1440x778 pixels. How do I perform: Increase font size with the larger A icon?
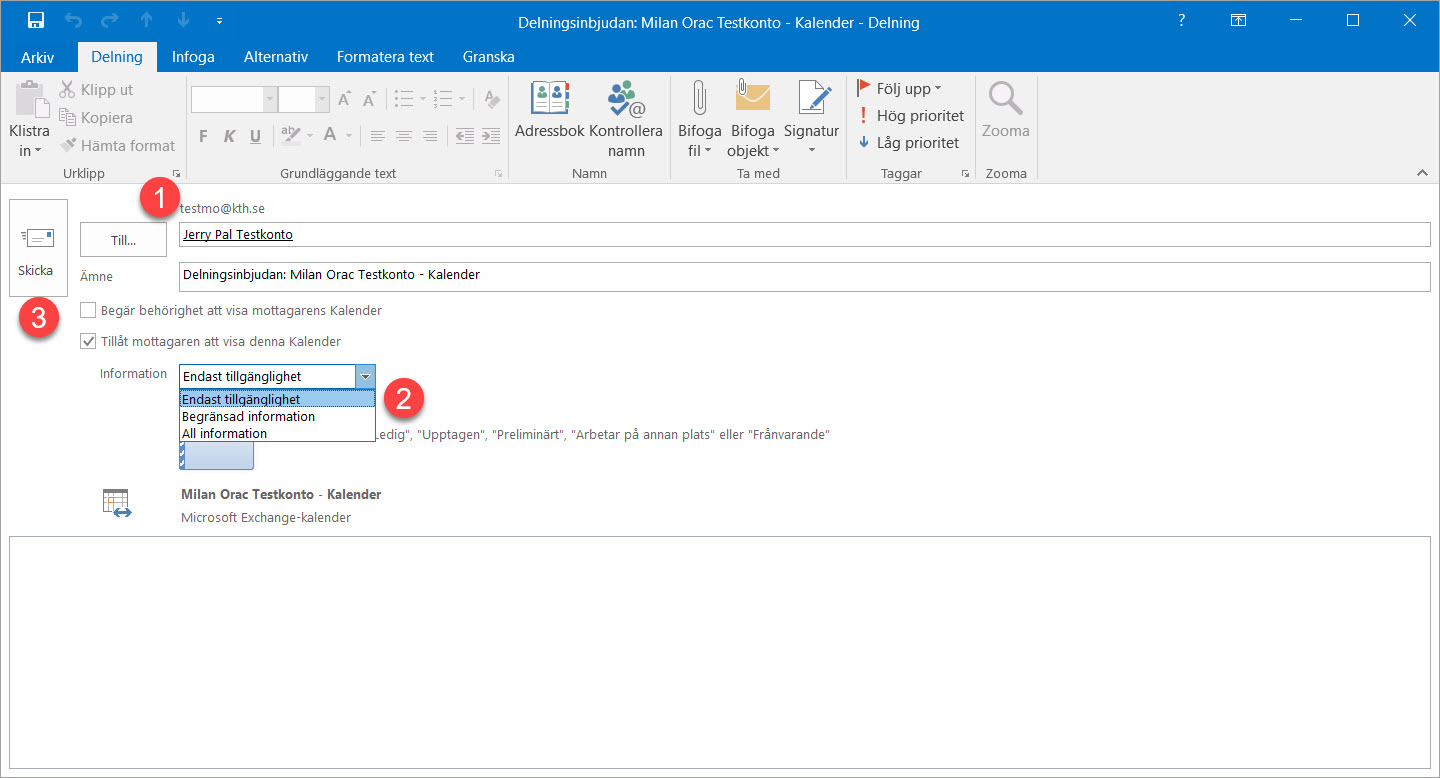pos(344,99)
